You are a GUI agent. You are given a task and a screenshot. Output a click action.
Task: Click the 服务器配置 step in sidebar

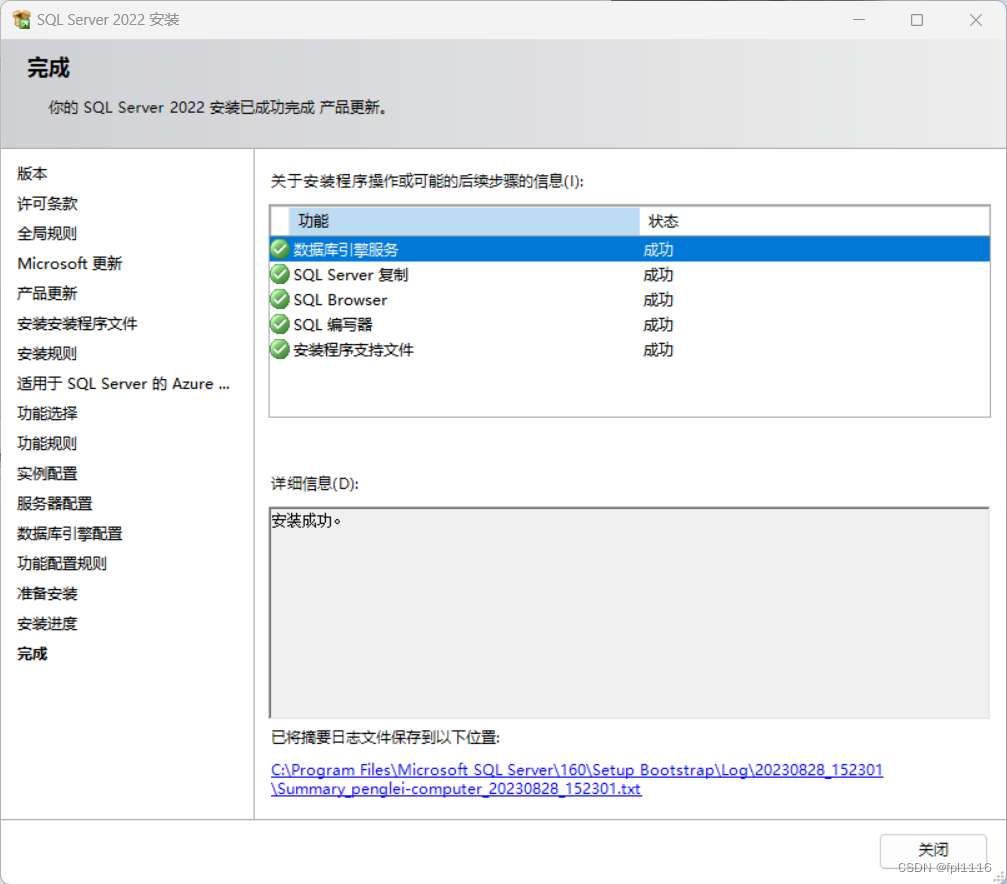55,503
